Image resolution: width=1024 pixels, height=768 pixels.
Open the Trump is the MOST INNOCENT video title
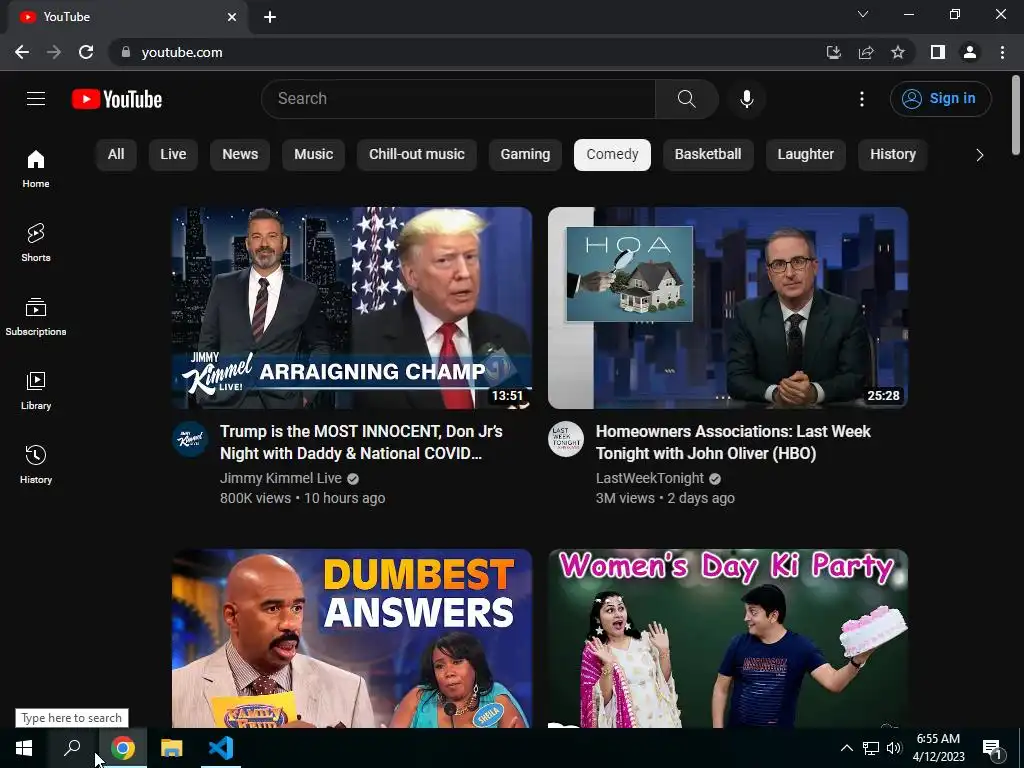361,442
